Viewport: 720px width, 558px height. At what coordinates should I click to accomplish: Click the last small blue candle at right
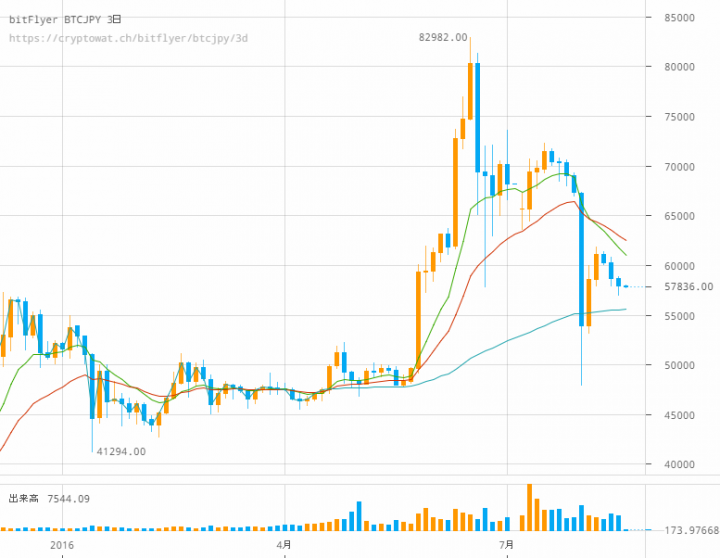(x=619, y=282)
